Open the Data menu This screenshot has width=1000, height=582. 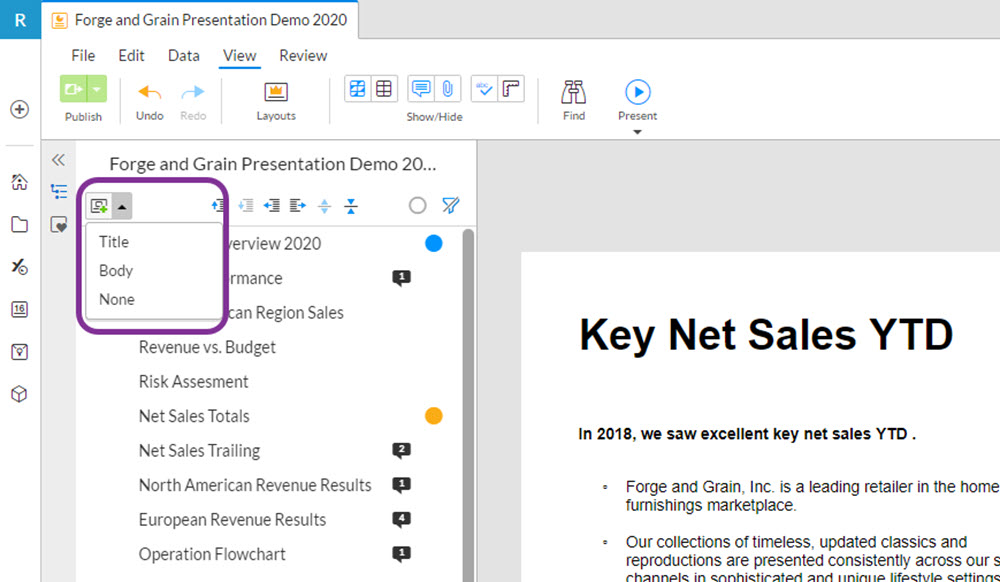184,55
